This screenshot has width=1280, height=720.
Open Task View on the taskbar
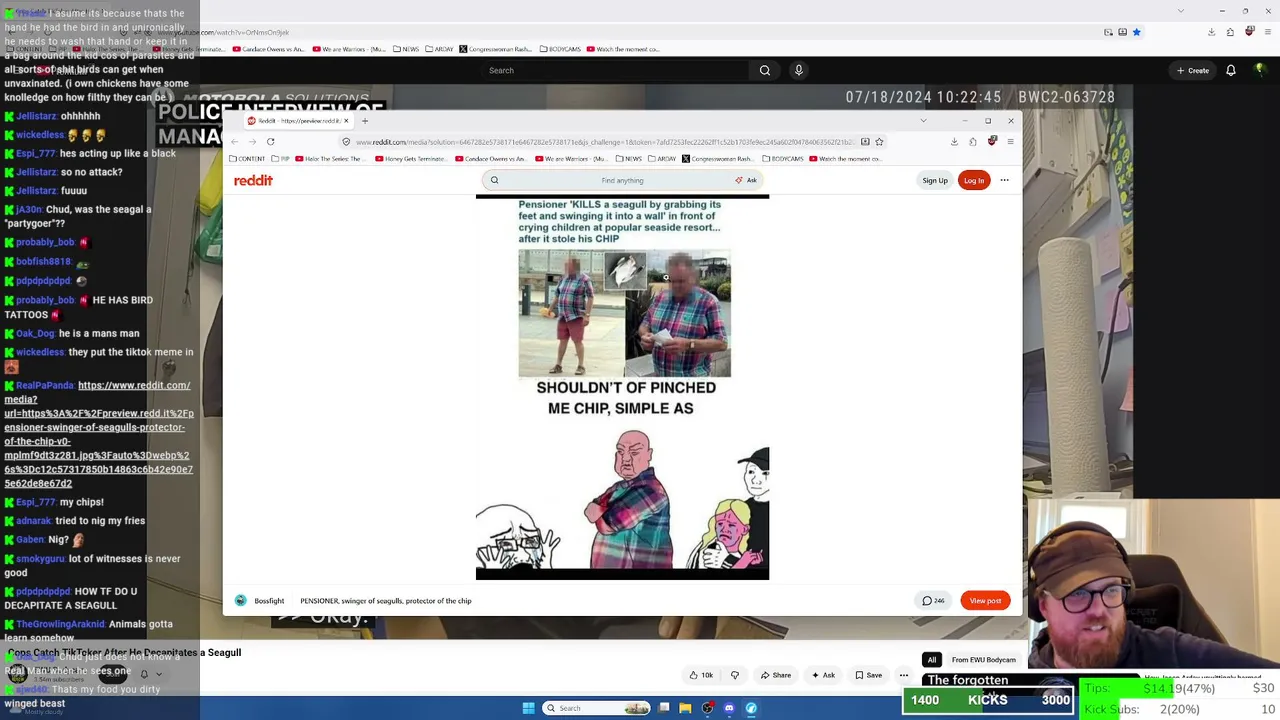click(x=663, y=708)
